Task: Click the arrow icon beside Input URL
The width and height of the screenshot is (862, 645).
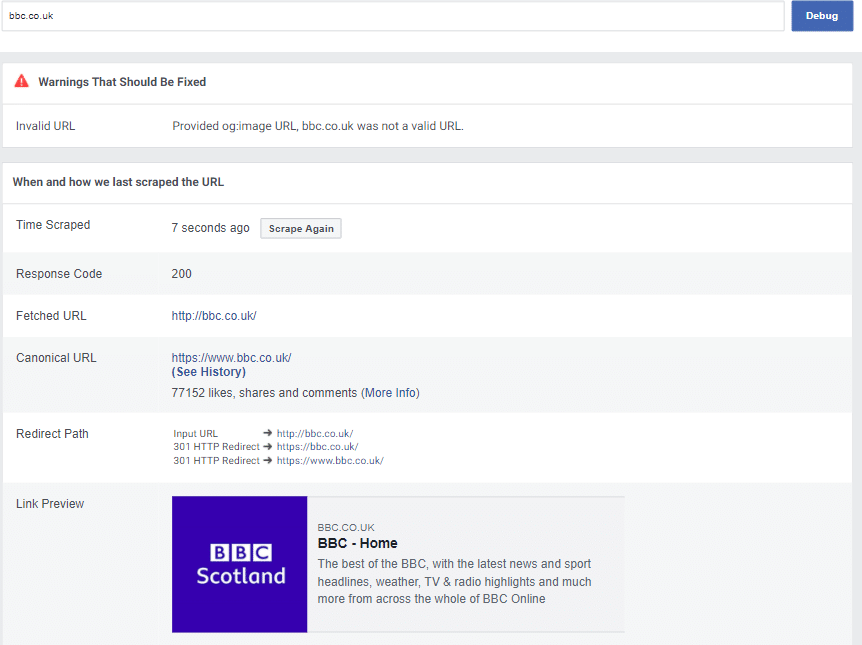Action: (268, 433)
